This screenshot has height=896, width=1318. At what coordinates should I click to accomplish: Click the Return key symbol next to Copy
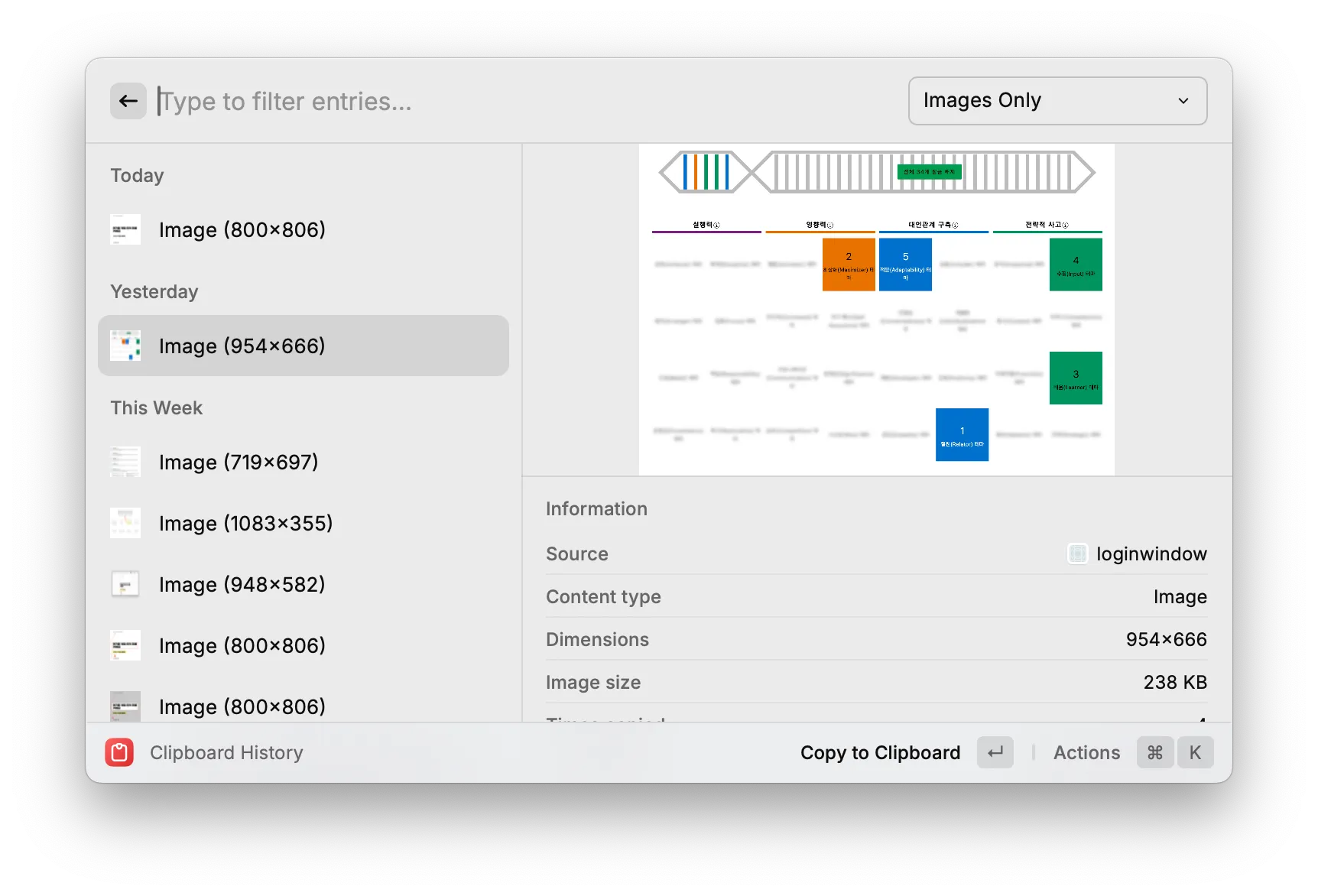tap(995, 752)
